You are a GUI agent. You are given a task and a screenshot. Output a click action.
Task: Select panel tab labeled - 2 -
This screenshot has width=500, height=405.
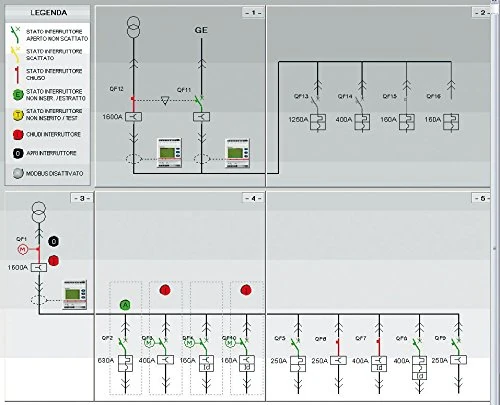[482, 13]
